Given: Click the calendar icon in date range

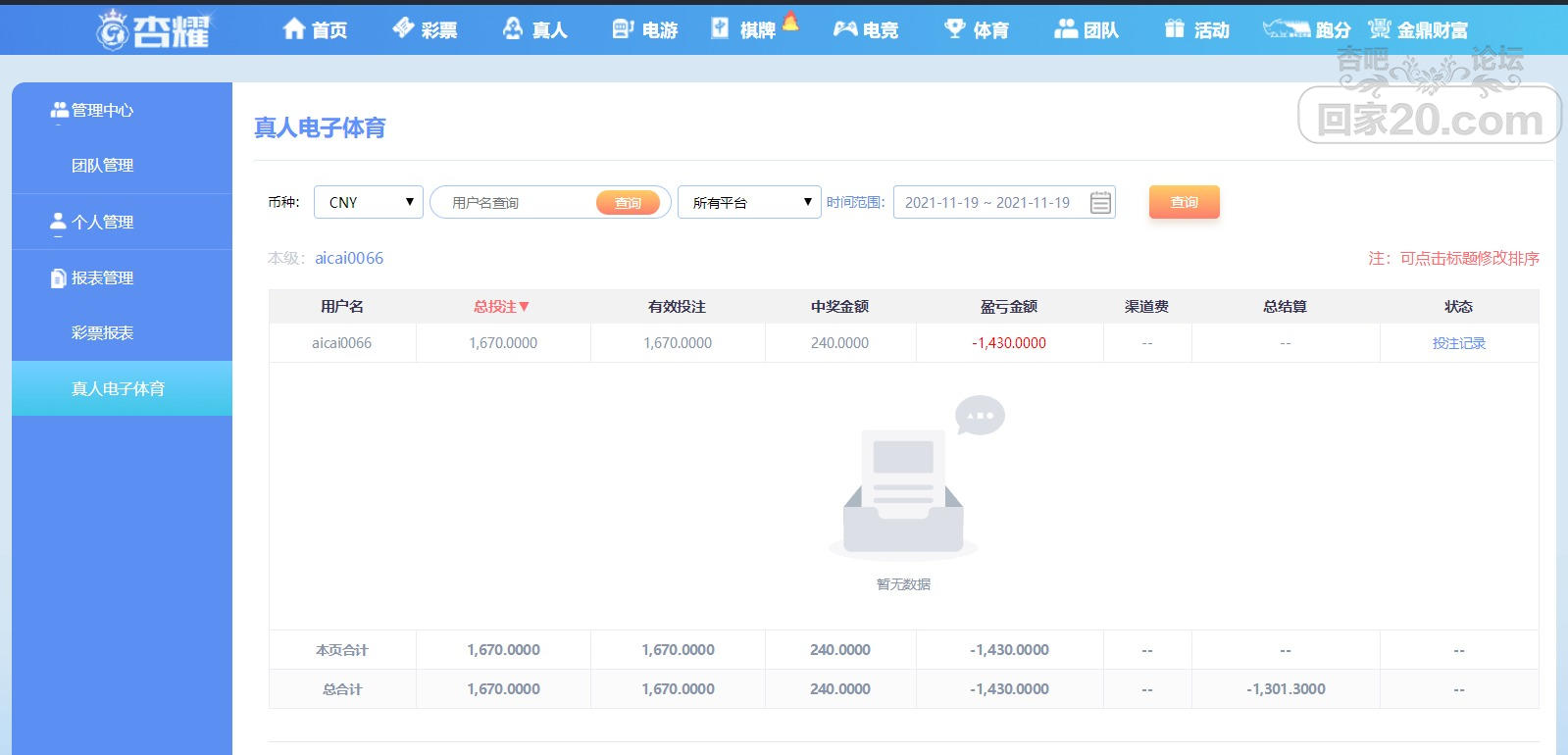Looking at the screenshot, I should coord(1100,202).
